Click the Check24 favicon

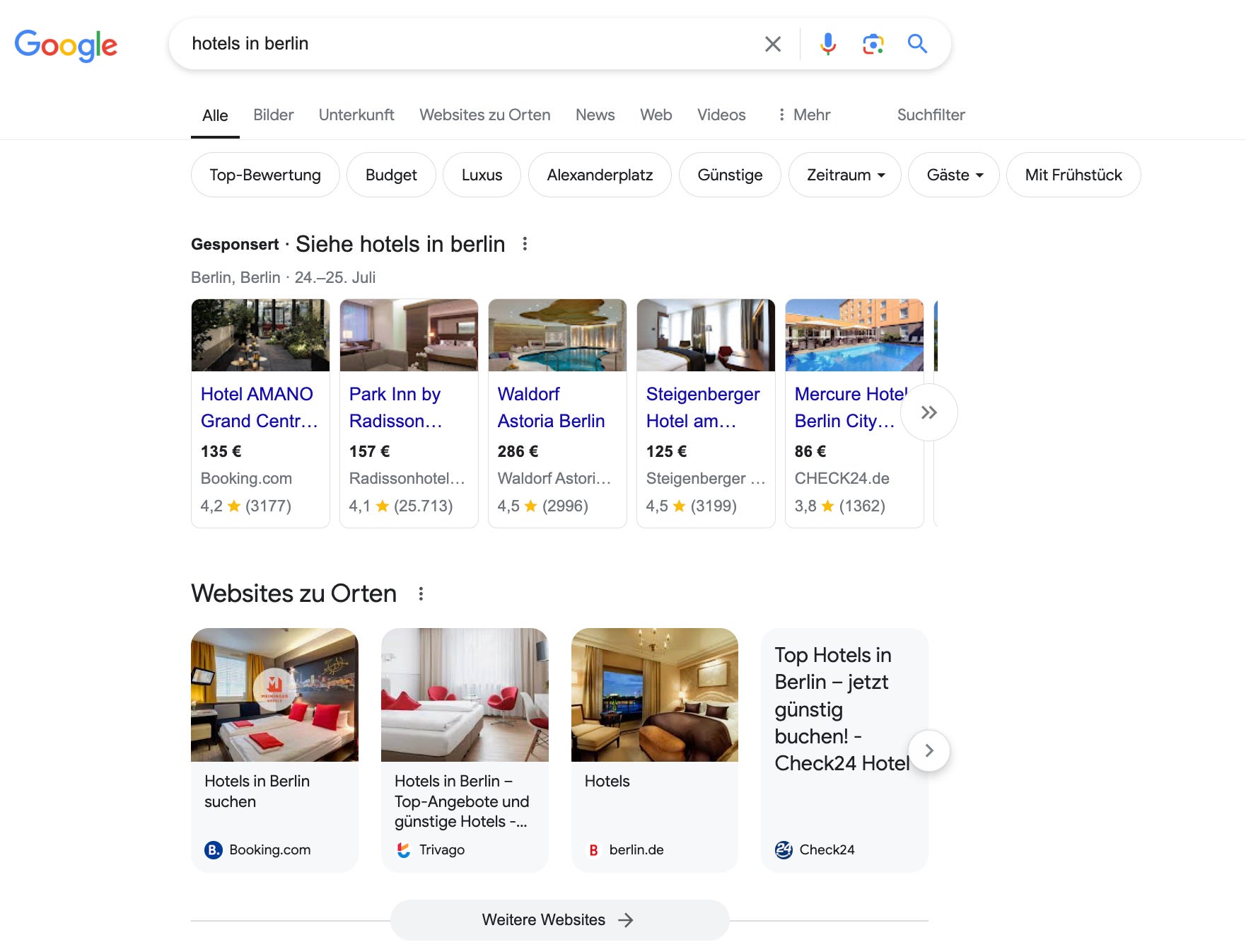coord(784,849)
